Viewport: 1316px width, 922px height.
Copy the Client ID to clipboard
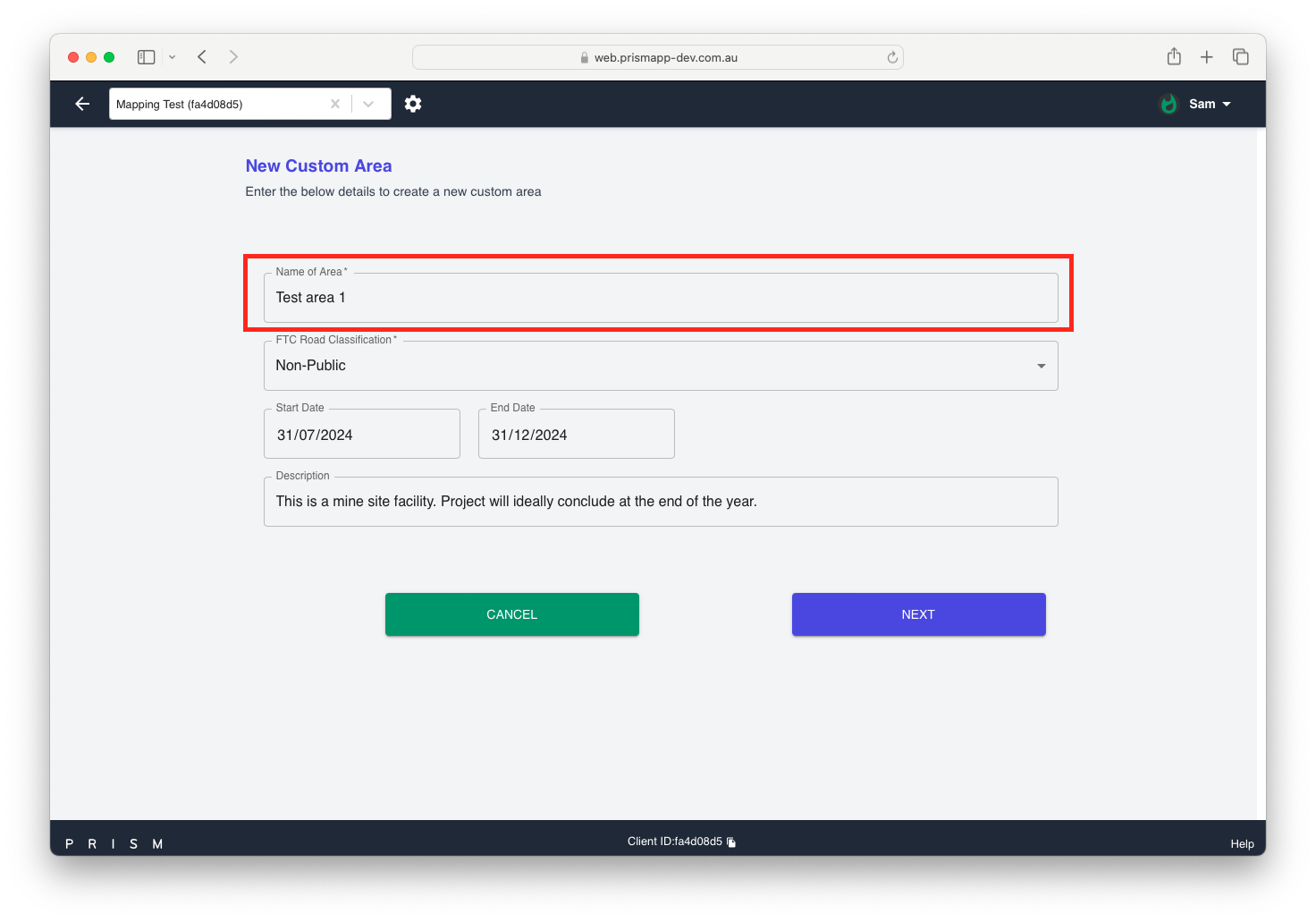pos(731,842)
